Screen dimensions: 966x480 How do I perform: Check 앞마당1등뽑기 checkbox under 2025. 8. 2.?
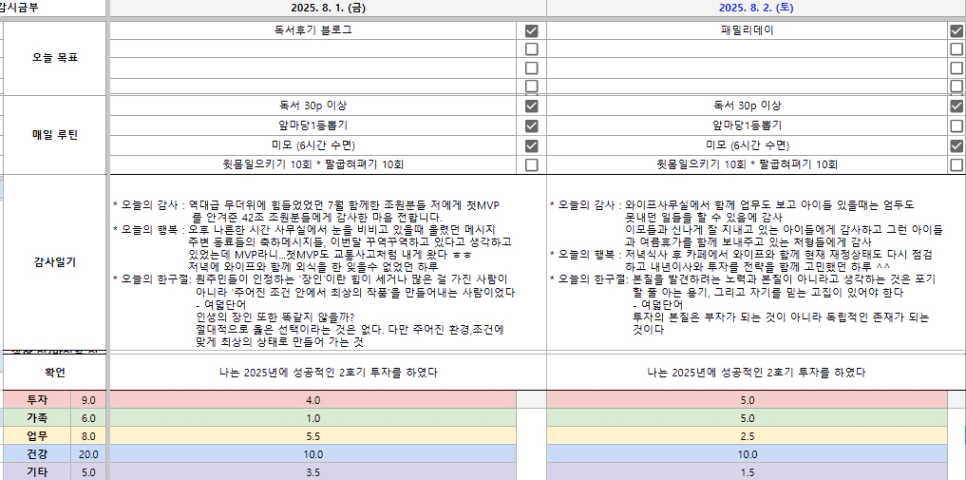tap(956, 126)
